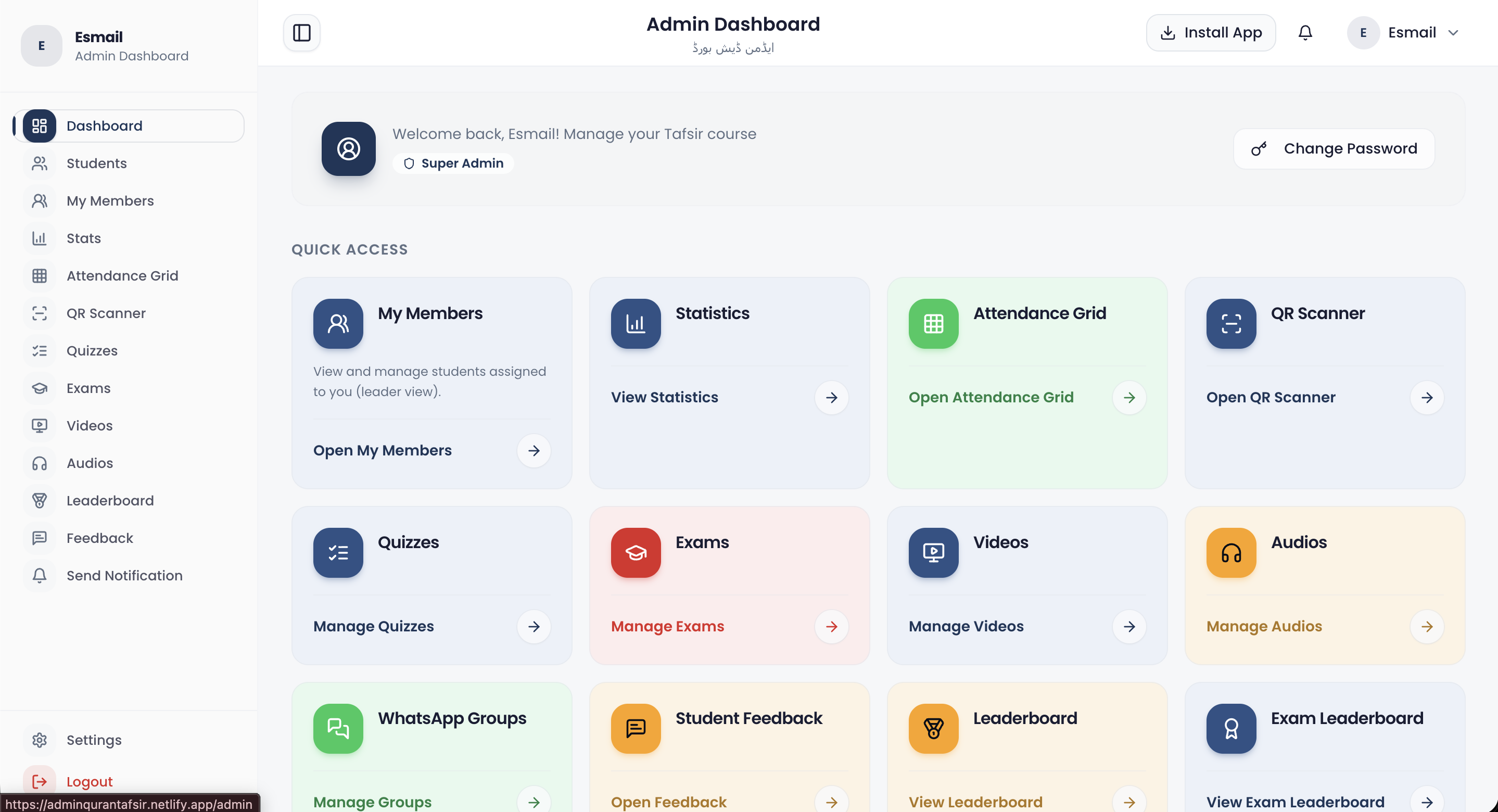Open Dashboard in the sidebar
Viewport: 1498px width, 812px height.
[x=129, y=125]
